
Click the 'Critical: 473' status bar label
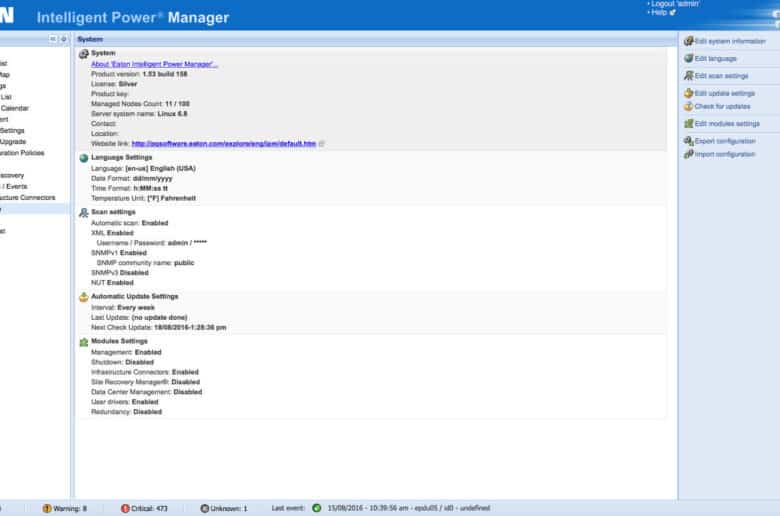tap(149, 509)
